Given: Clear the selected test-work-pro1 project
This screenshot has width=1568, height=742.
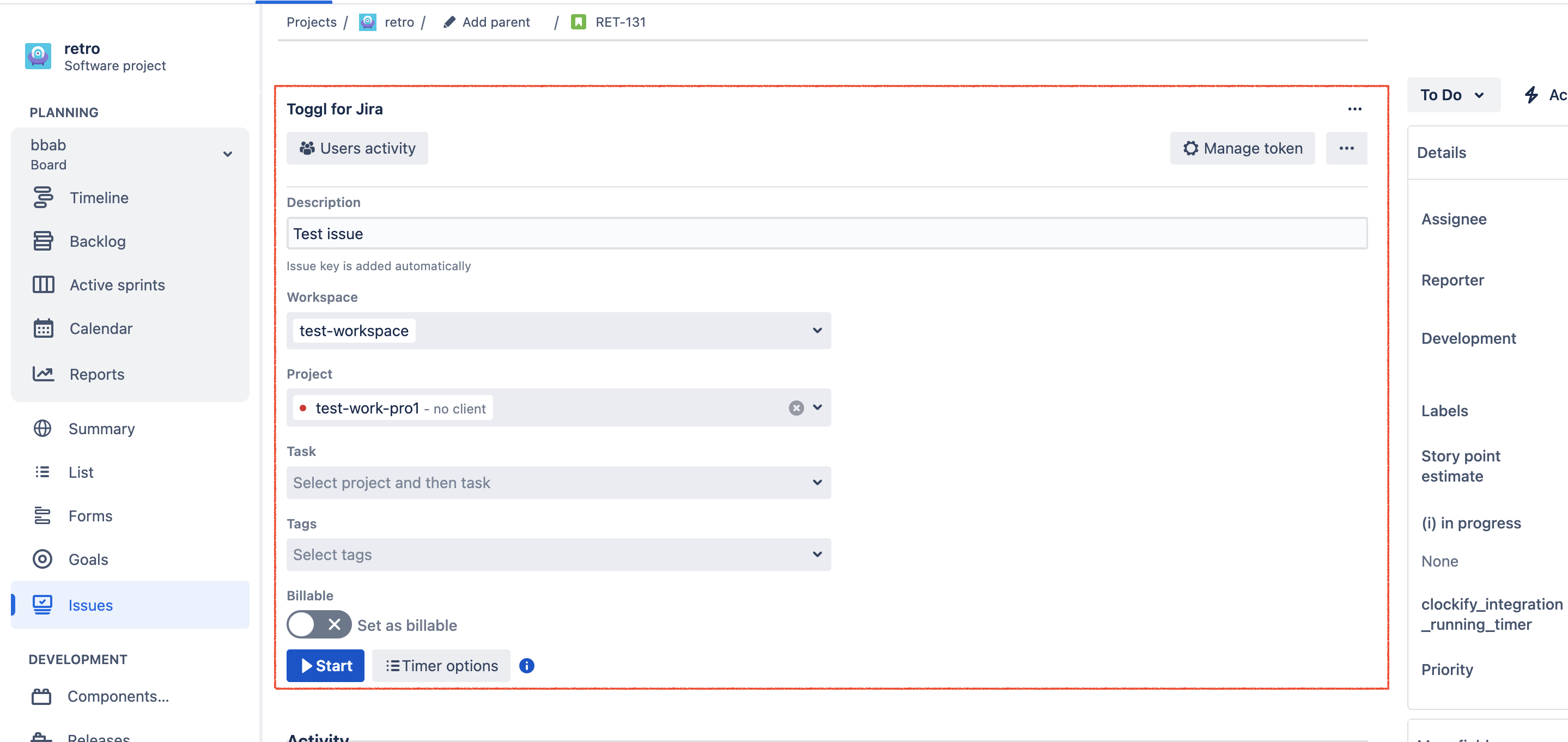Looking at the screenshot, I should coord(795,408).
